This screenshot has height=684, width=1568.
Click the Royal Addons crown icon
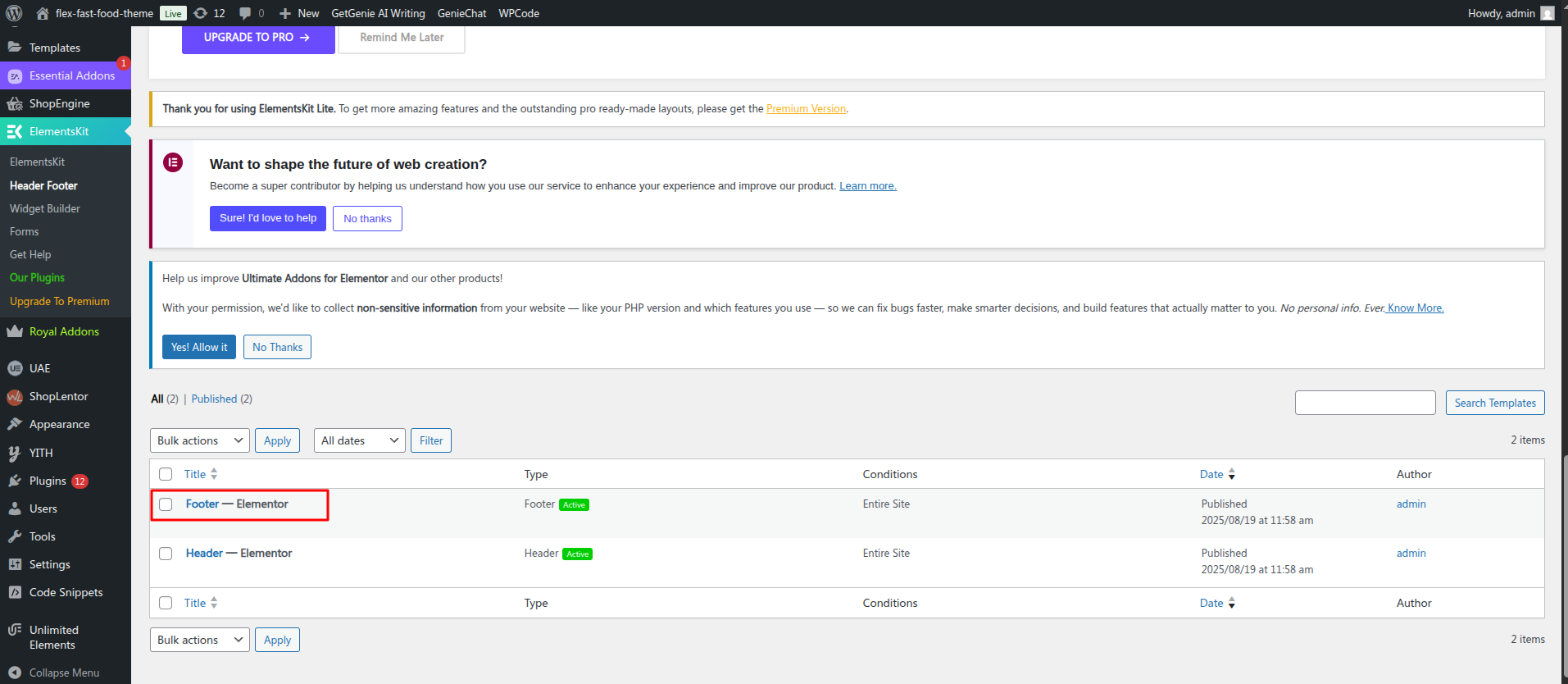point(15,331)
